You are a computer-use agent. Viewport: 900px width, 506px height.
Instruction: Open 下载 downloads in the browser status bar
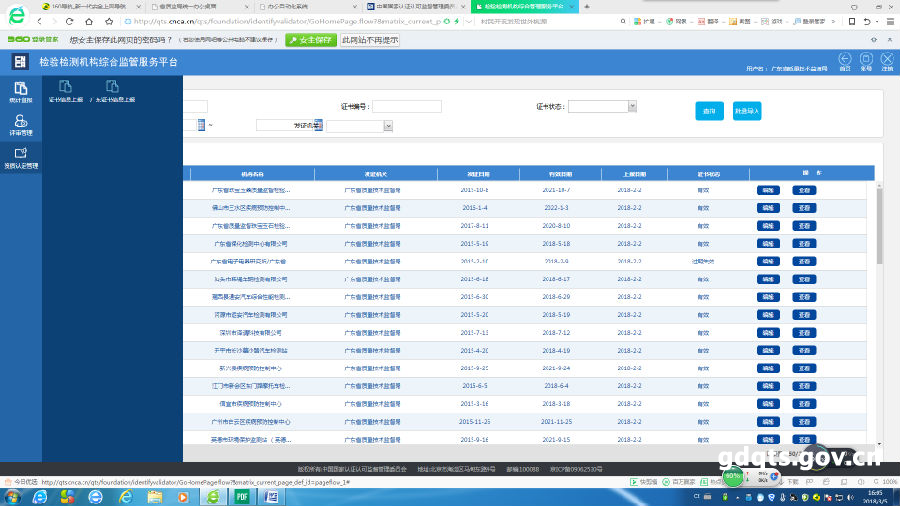point(788,482)
